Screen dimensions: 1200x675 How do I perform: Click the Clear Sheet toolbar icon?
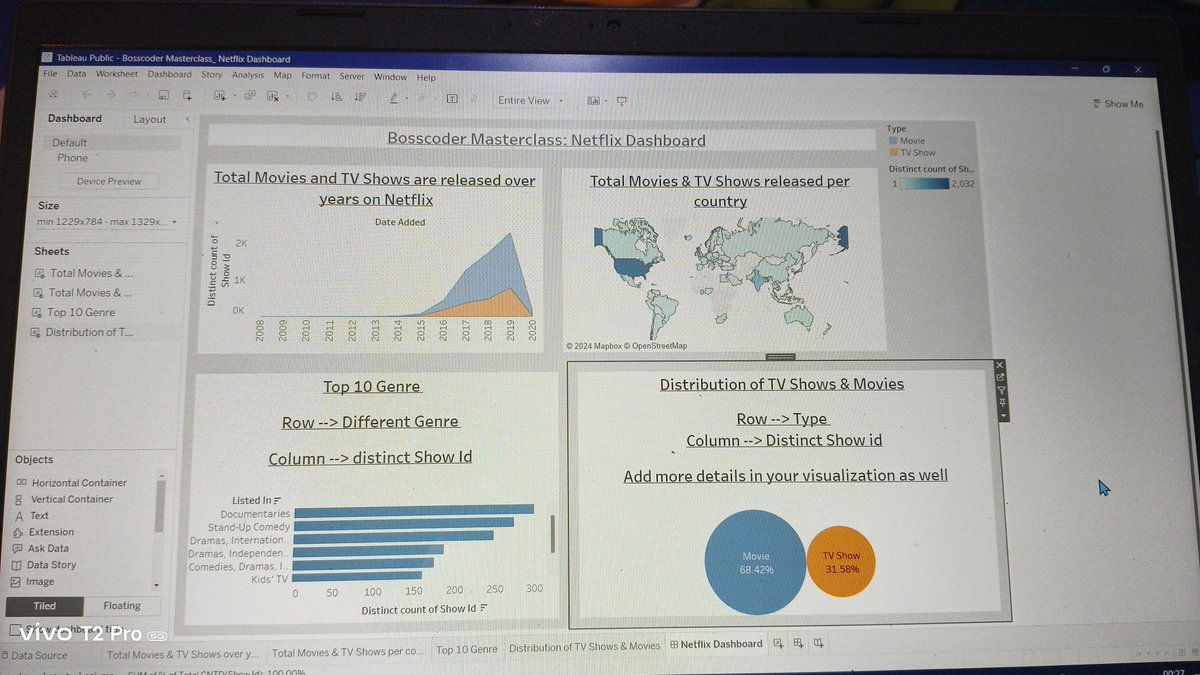pos(273,97)
